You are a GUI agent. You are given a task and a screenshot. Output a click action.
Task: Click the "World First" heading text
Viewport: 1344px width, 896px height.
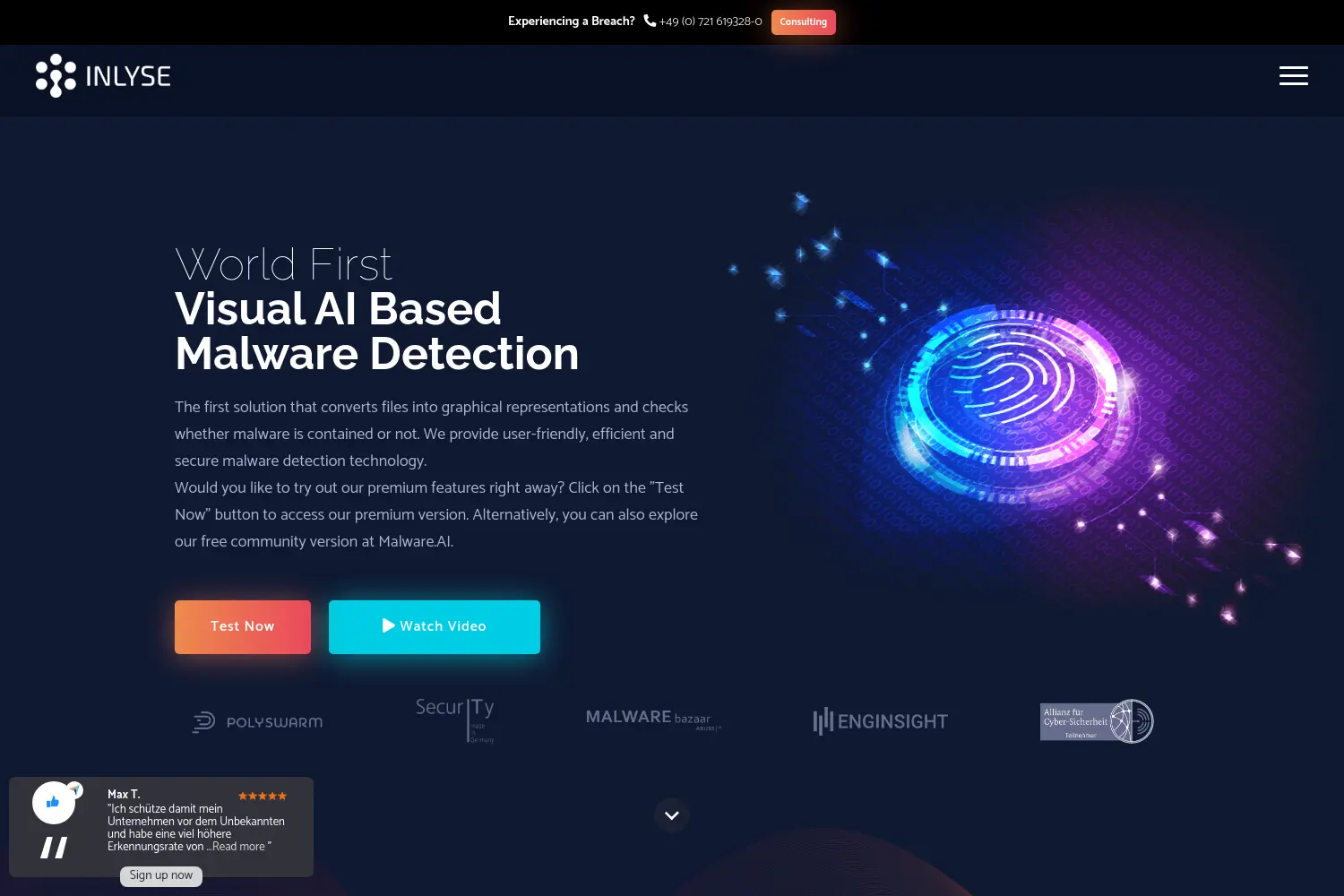click(x=283, y=265)
